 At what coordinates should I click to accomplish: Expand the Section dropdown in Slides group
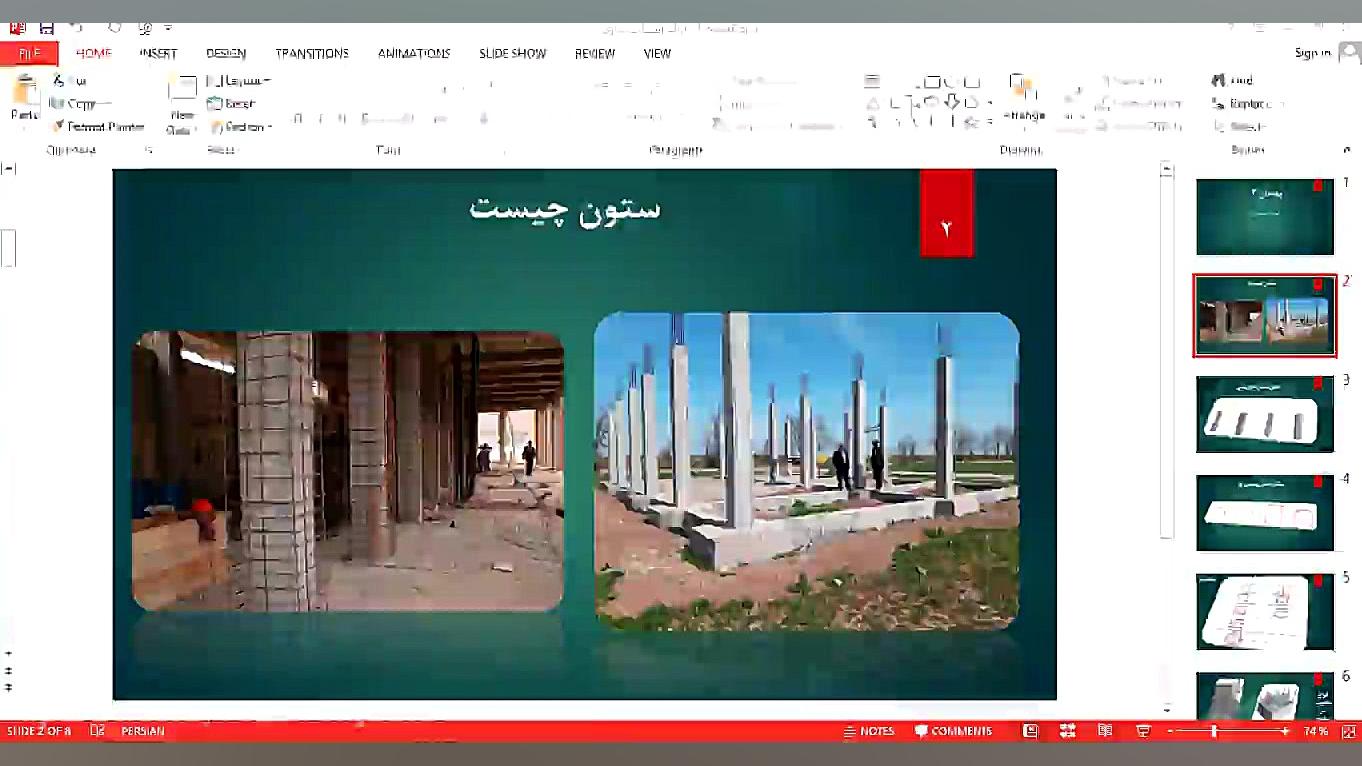pos(243,126)
